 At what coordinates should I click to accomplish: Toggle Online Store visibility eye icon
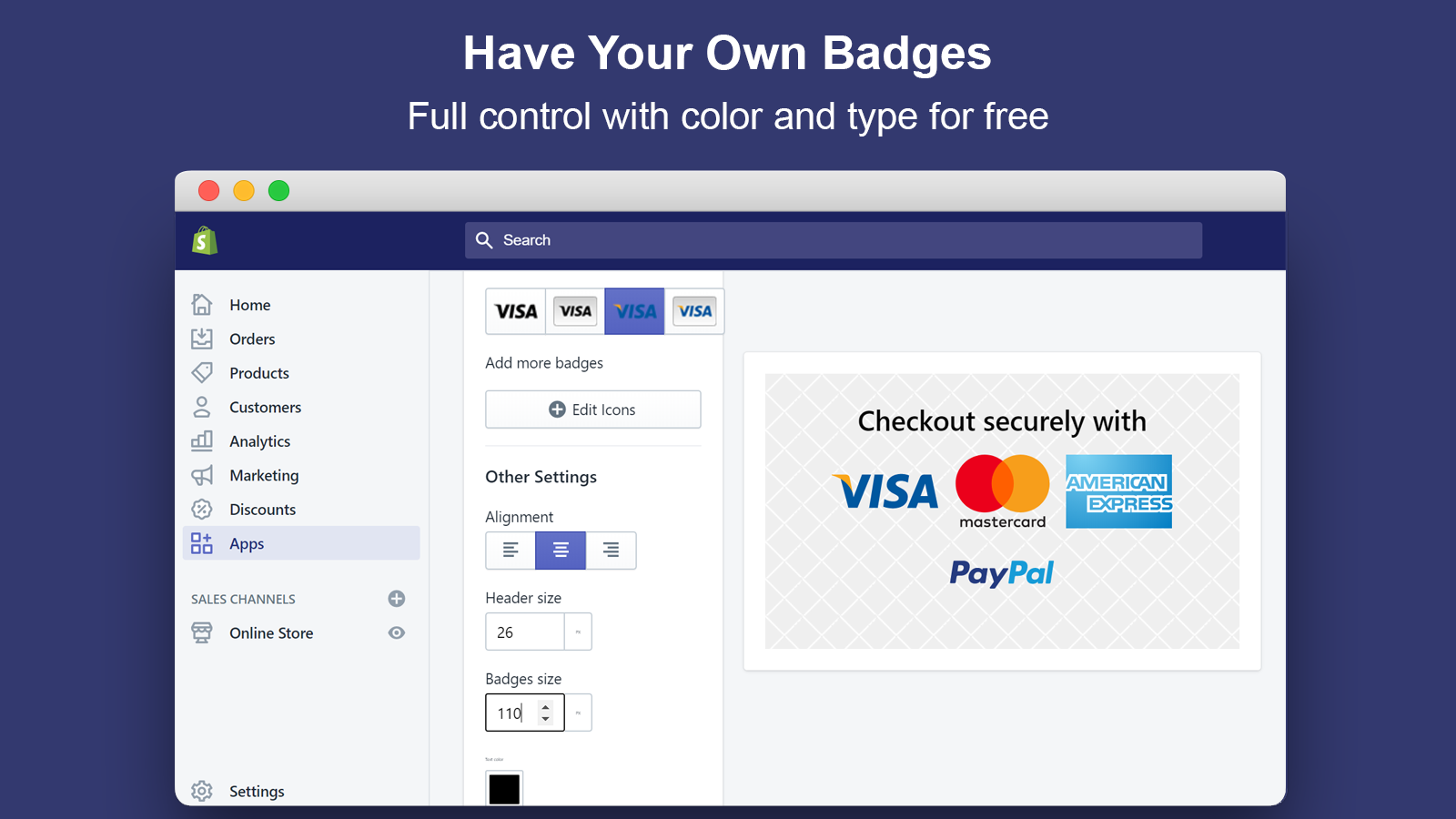(397, 632)
